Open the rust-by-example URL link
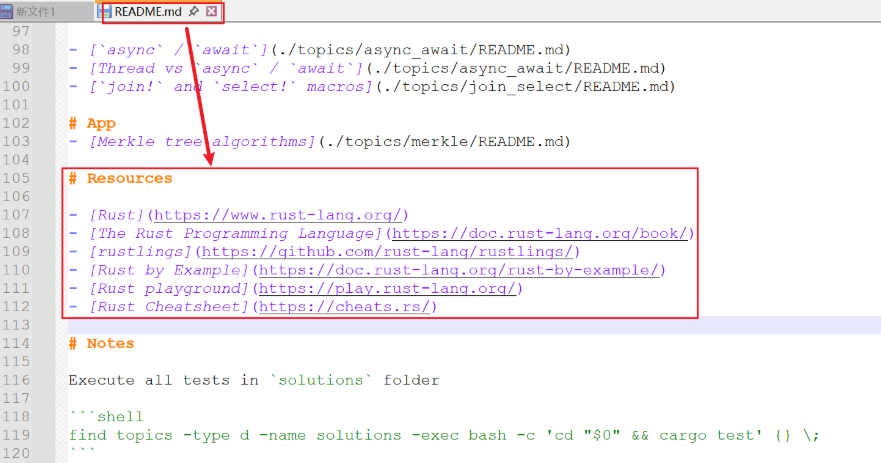 458,270
